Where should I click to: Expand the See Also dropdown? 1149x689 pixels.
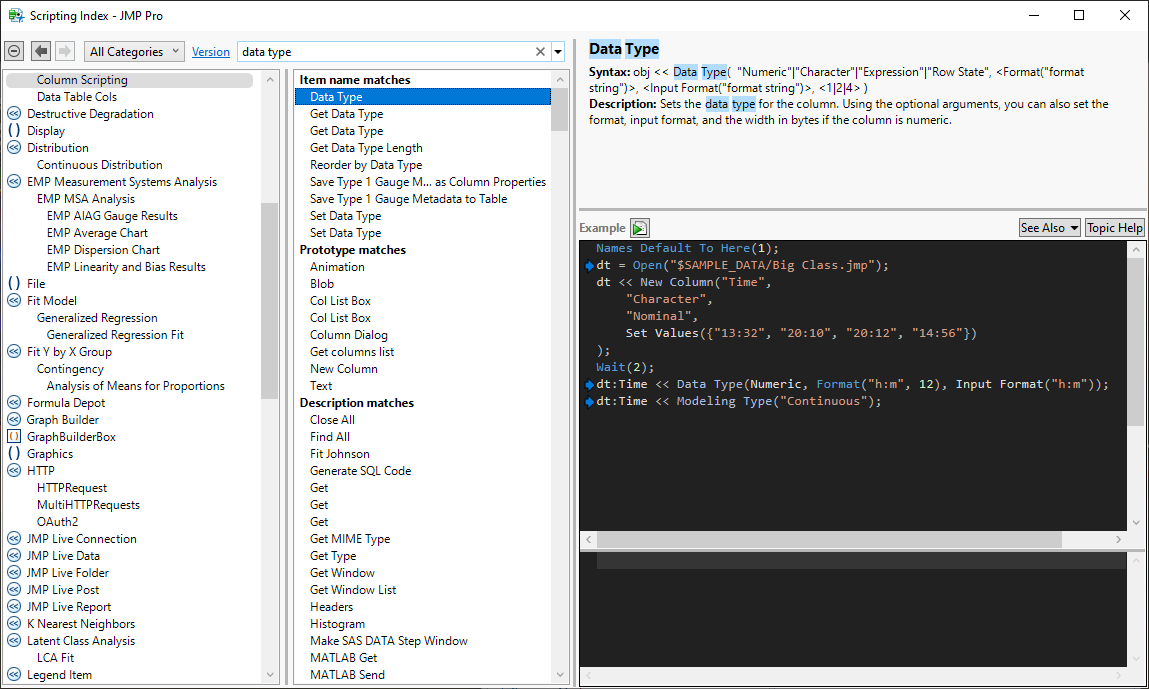coord(1049,228)
